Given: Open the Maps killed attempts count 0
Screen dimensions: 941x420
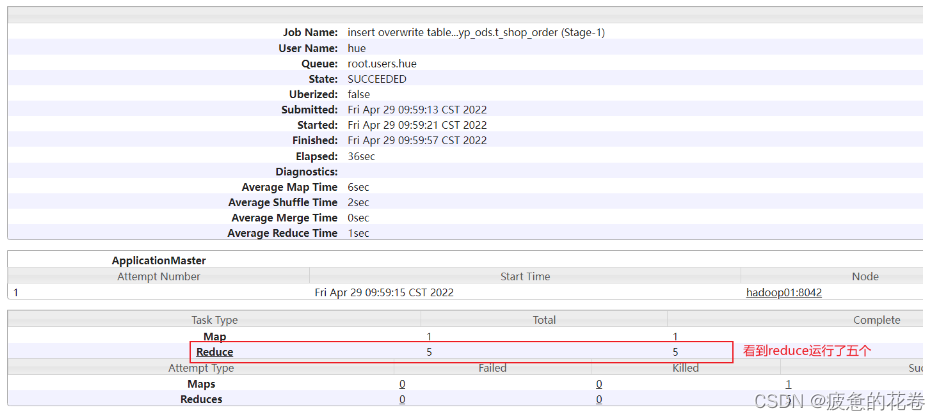Looking at the screenshot, I should click(599, 384).
